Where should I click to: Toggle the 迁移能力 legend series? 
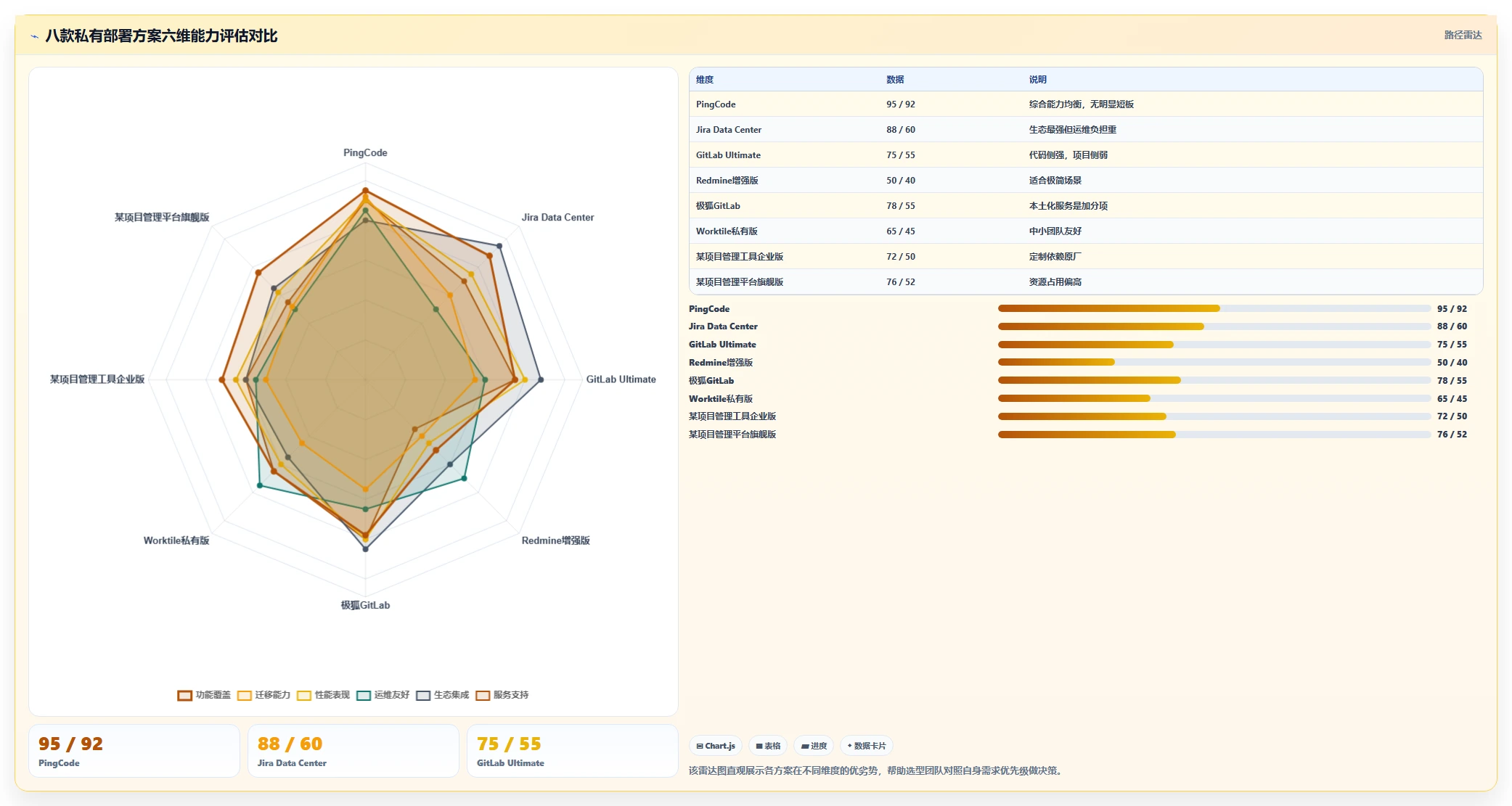(263, 695)
